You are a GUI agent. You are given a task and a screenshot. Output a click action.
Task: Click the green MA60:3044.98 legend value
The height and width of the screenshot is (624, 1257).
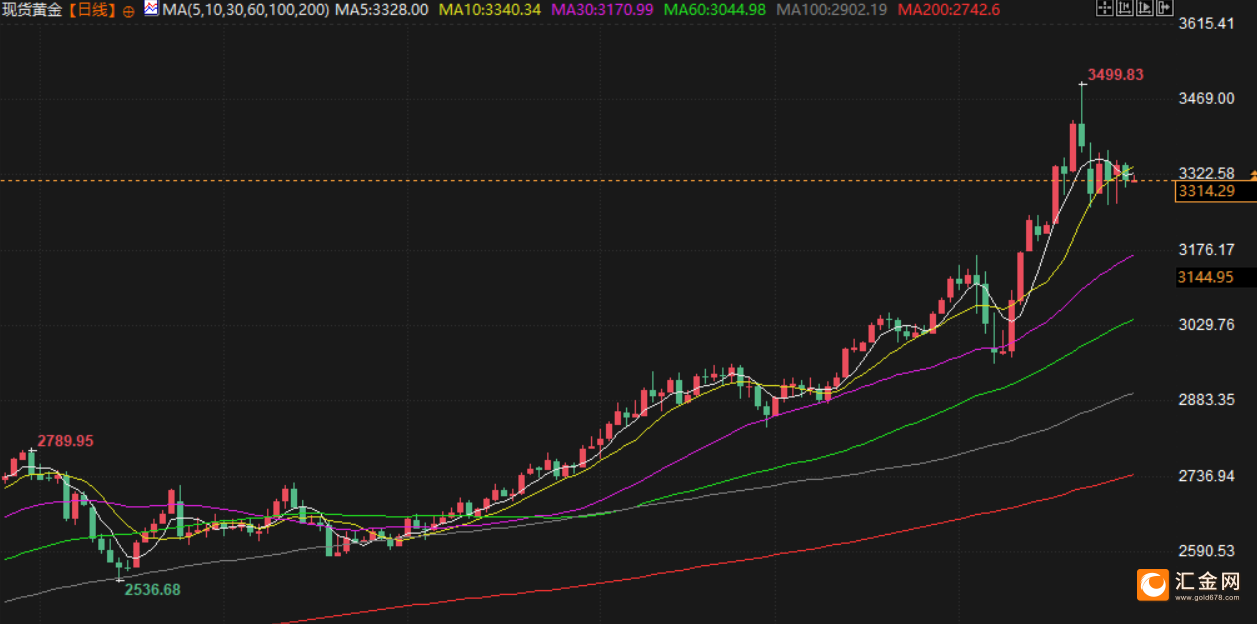coord(715,10)
